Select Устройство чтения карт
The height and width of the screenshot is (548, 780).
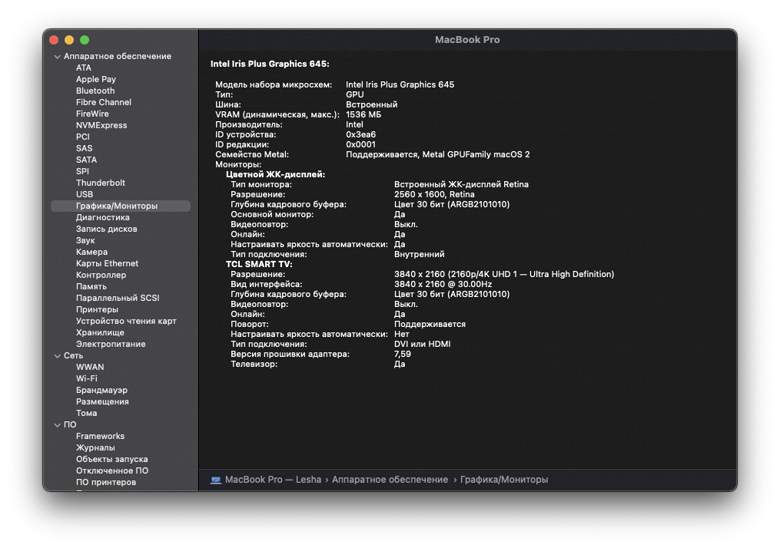pyautogui.click(x=126, y=321)
